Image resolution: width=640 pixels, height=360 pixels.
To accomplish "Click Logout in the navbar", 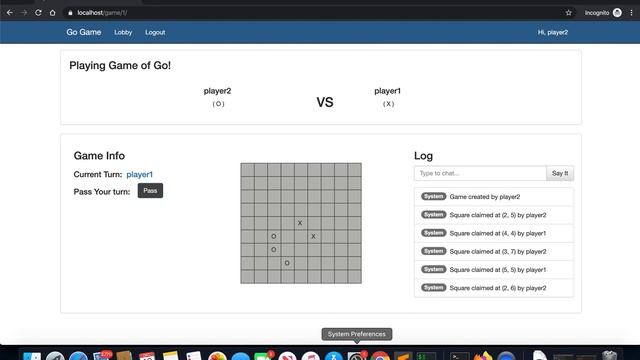I will (x=155, y=32).
